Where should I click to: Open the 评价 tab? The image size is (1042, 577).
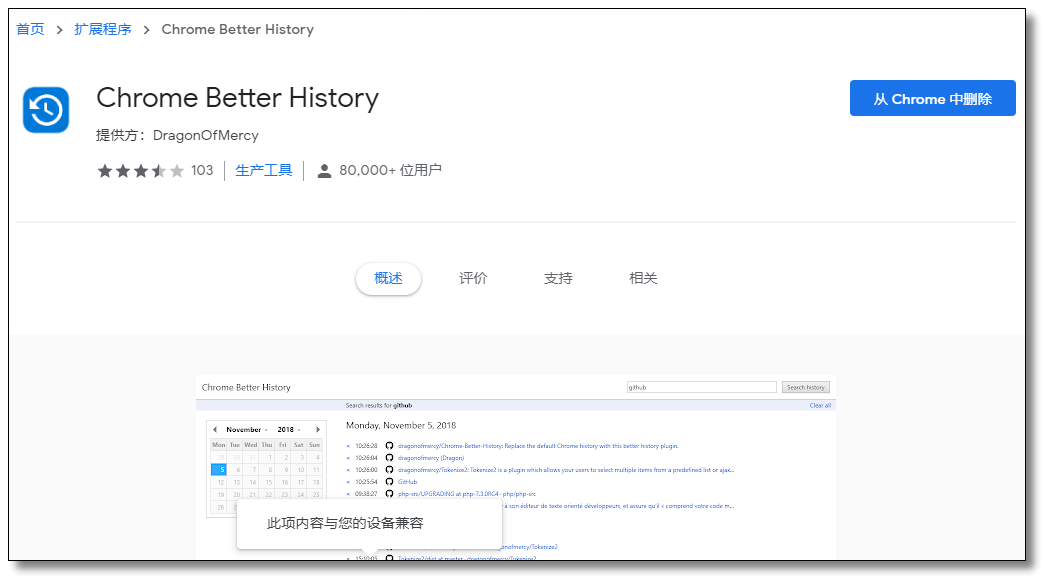pyautogui.click(x=473, y=279)
